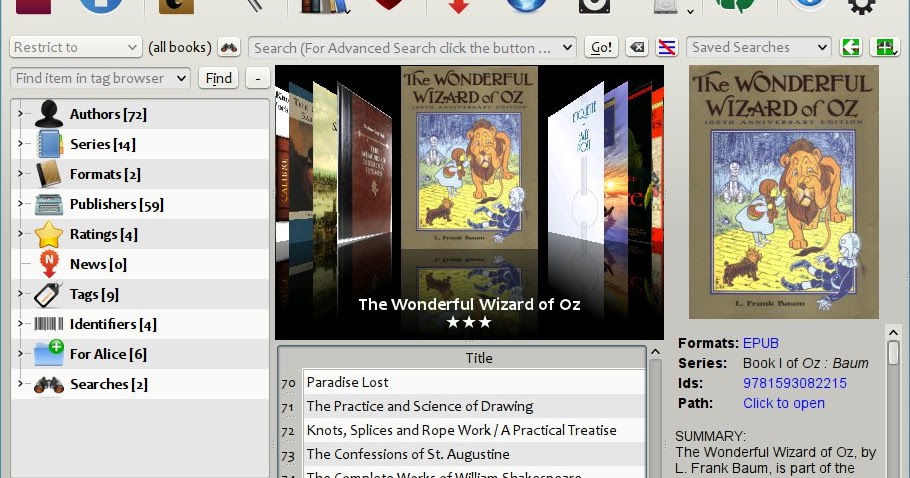
Task: Expand the Searches category arrow
Action: [x=20, y=383]
